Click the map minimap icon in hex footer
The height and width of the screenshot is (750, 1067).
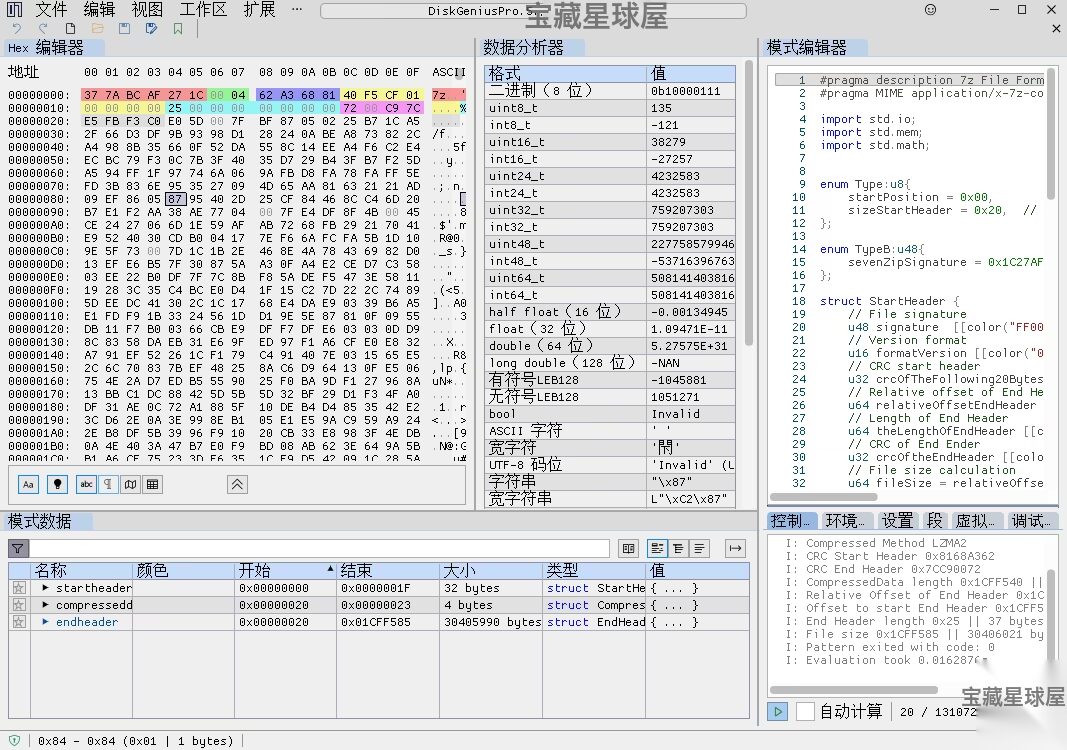pyautogui.click(x=130, y=485)
